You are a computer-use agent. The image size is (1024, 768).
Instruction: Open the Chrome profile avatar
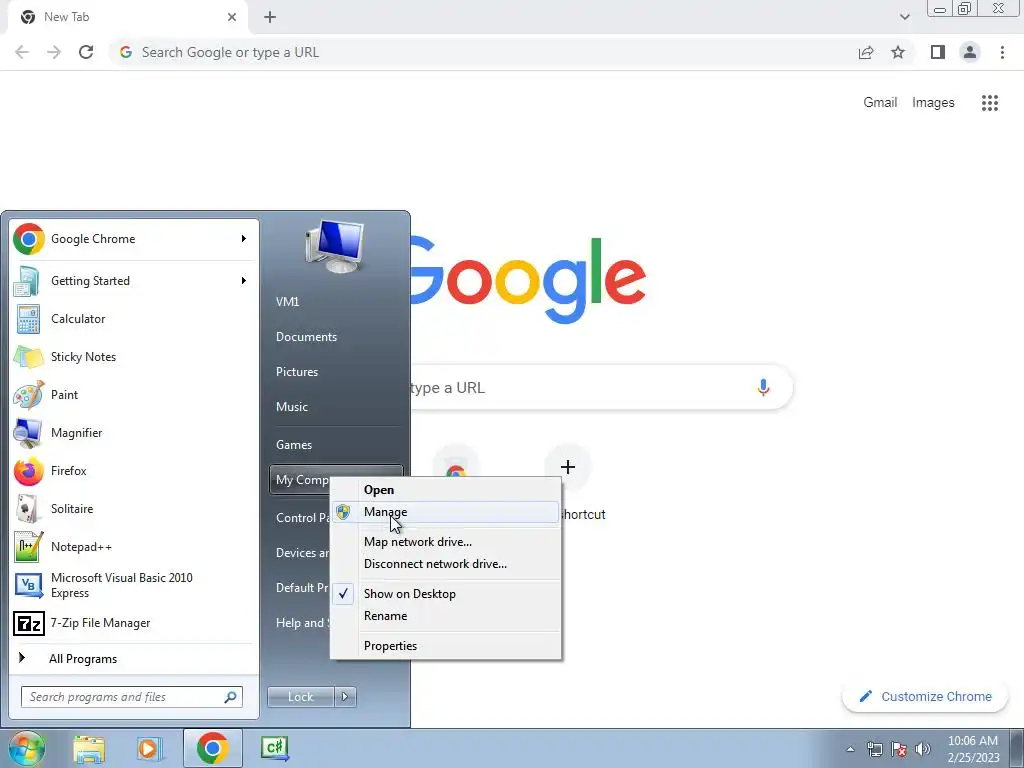tap(970, 52)
